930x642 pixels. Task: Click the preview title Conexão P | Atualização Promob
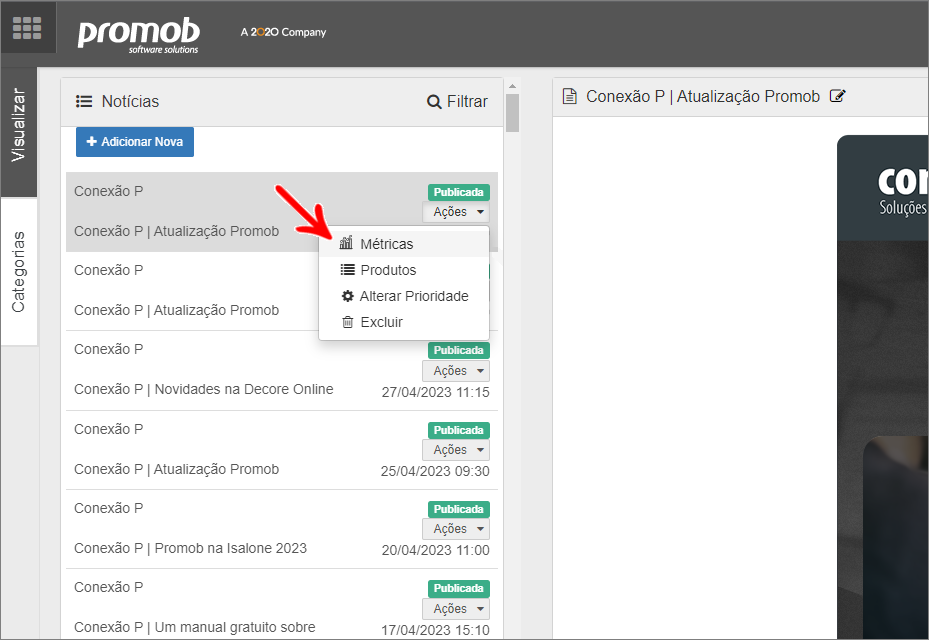703,96
